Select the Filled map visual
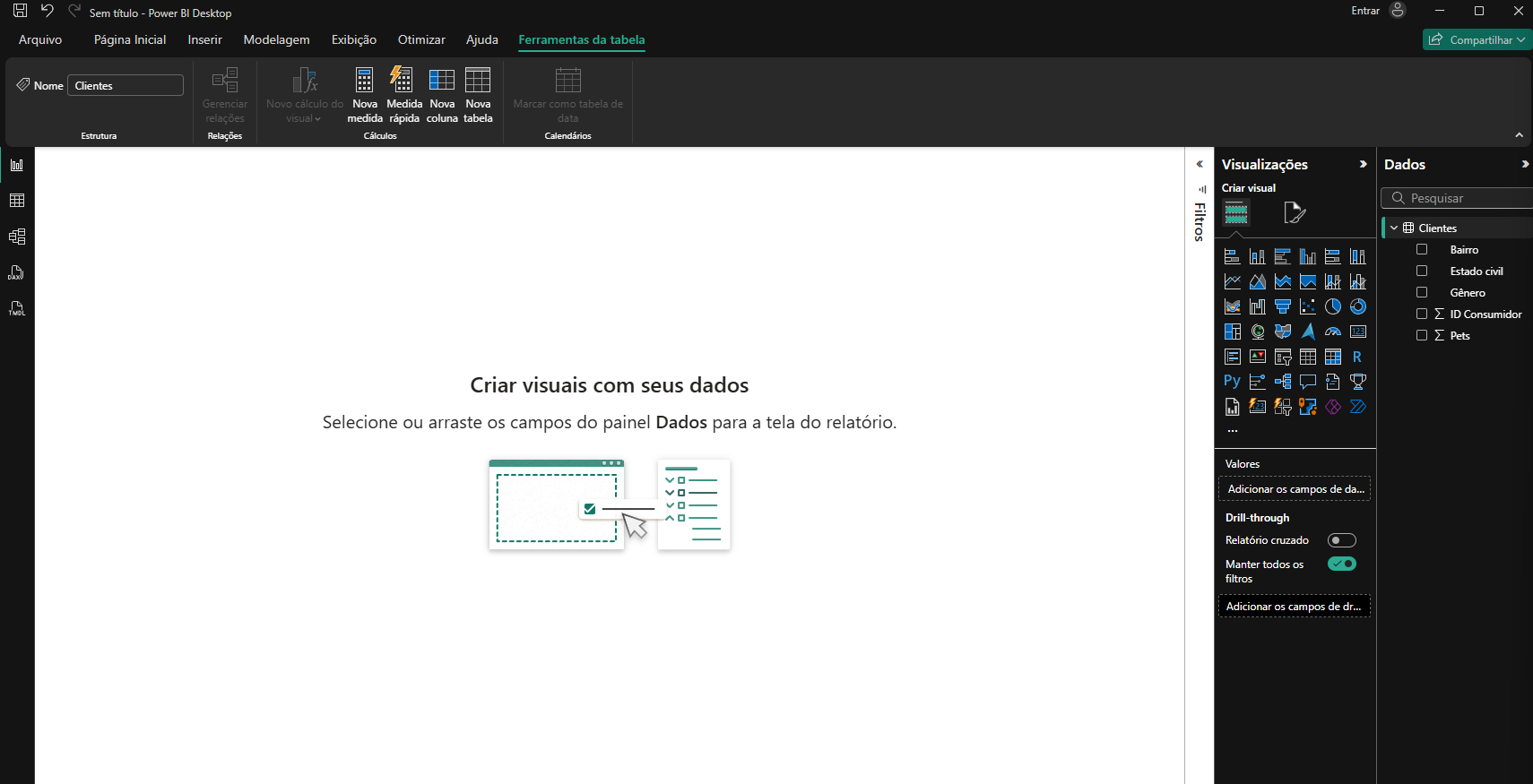 (1283, 332)
